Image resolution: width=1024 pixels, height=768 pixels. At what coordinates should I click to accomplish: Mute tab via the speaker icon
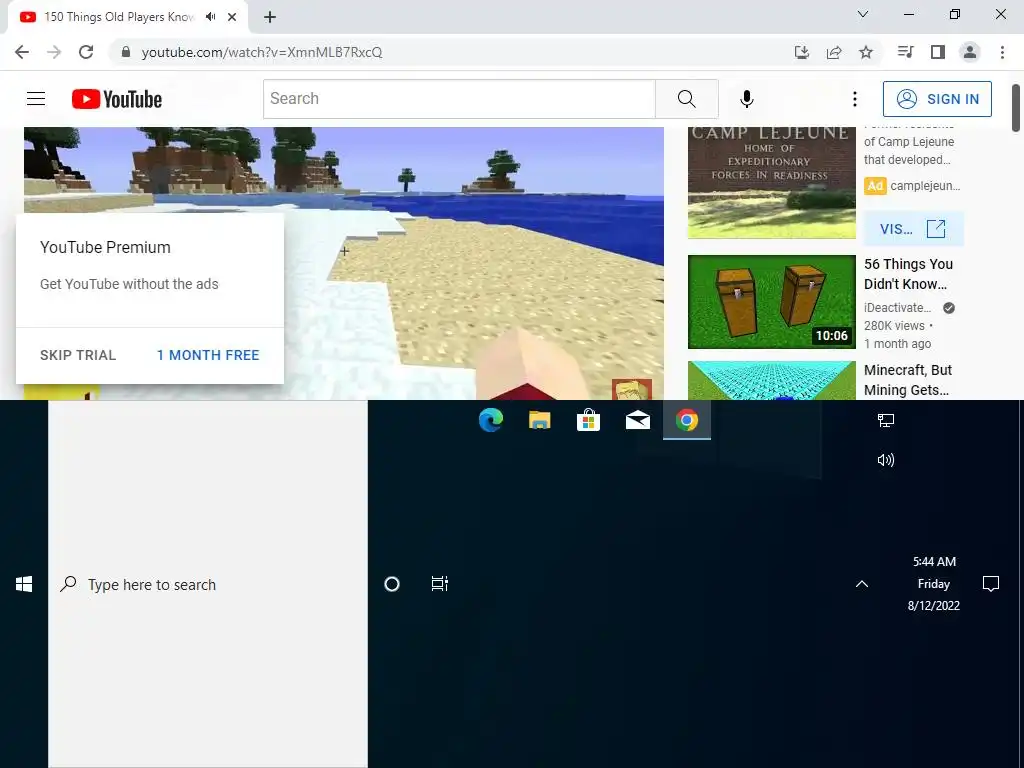(x=210, y=17)
